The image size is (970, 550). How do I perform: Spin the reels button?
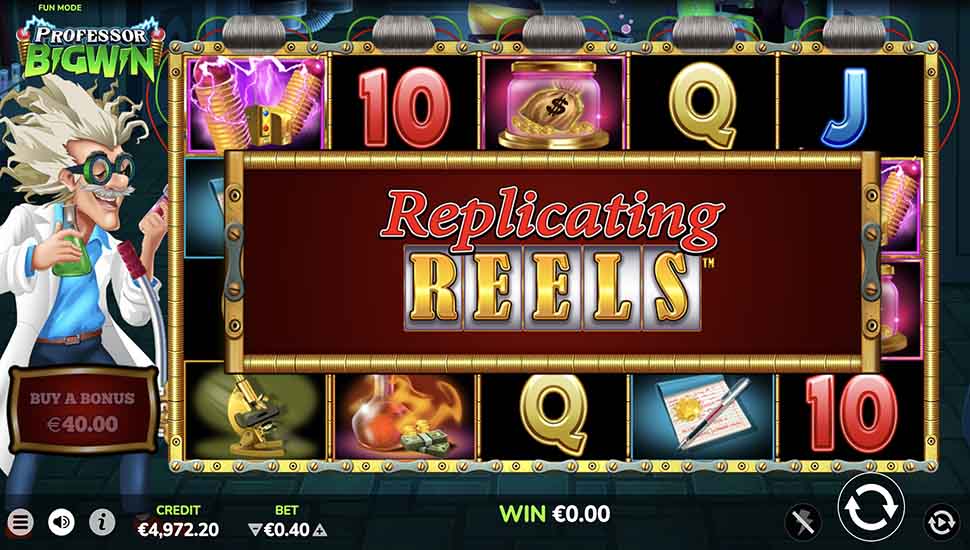click(871, 507)
